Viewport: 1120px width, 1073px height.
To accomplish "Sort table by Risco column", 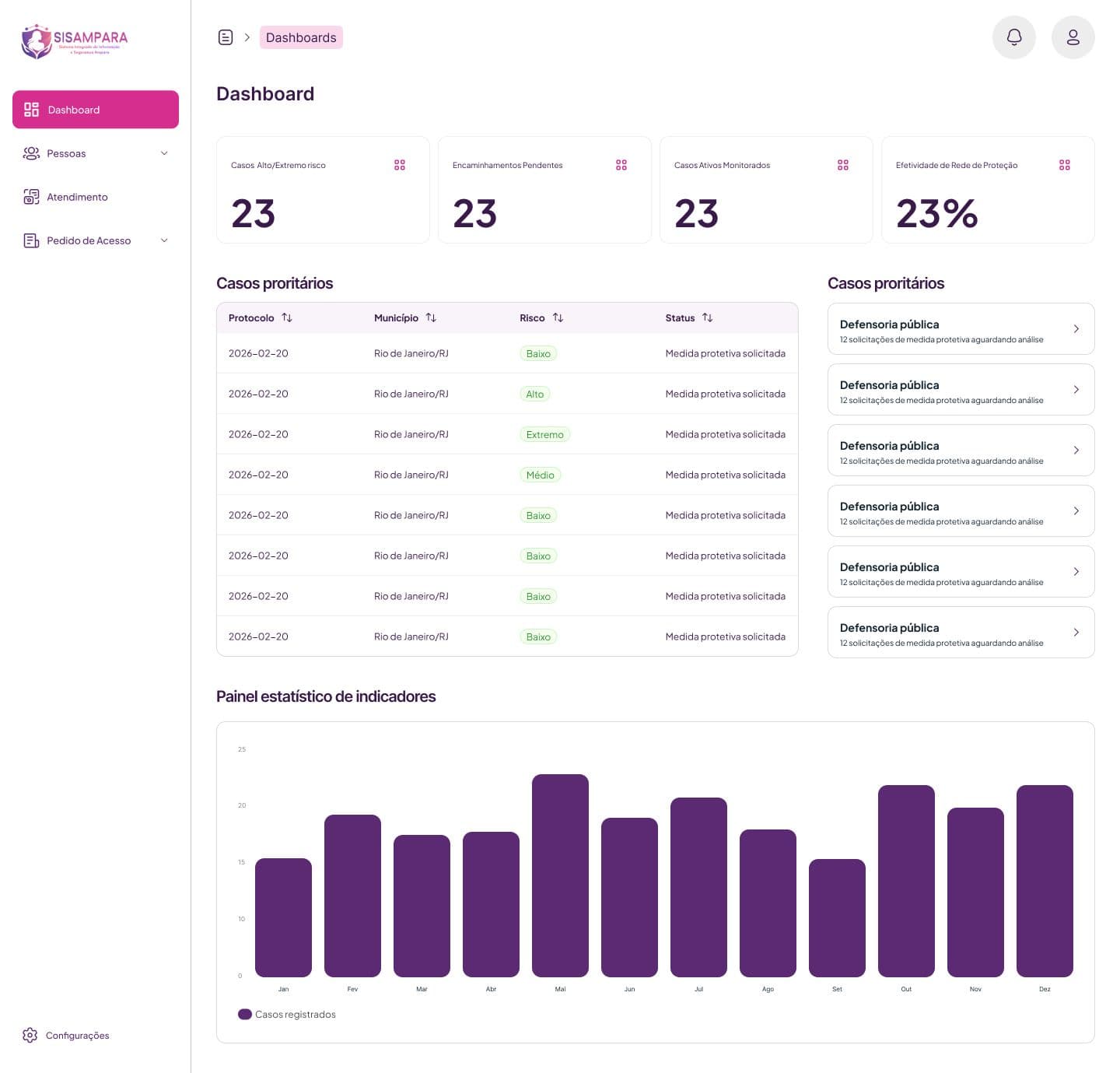I will click(x=558, y=317).
